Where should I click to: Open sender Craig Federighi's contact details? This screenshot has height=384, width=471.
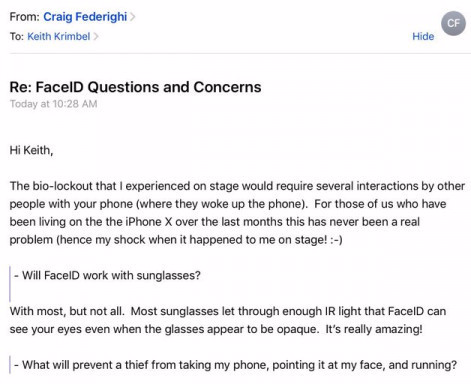pyautogui.click(x=85, y=17)
